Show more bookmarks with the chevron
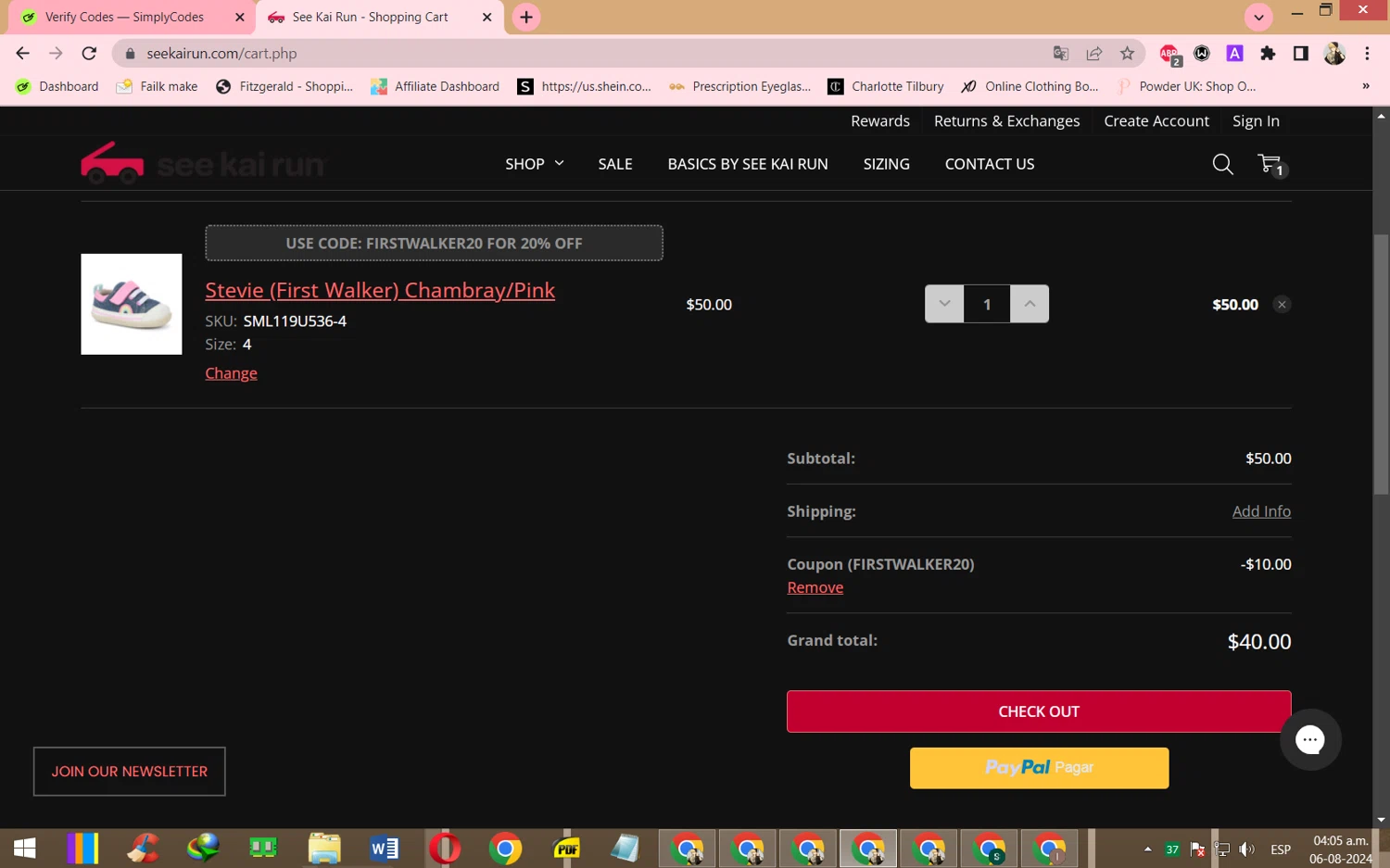The width and height of the screenshot is (1390, 868). 1365,86
